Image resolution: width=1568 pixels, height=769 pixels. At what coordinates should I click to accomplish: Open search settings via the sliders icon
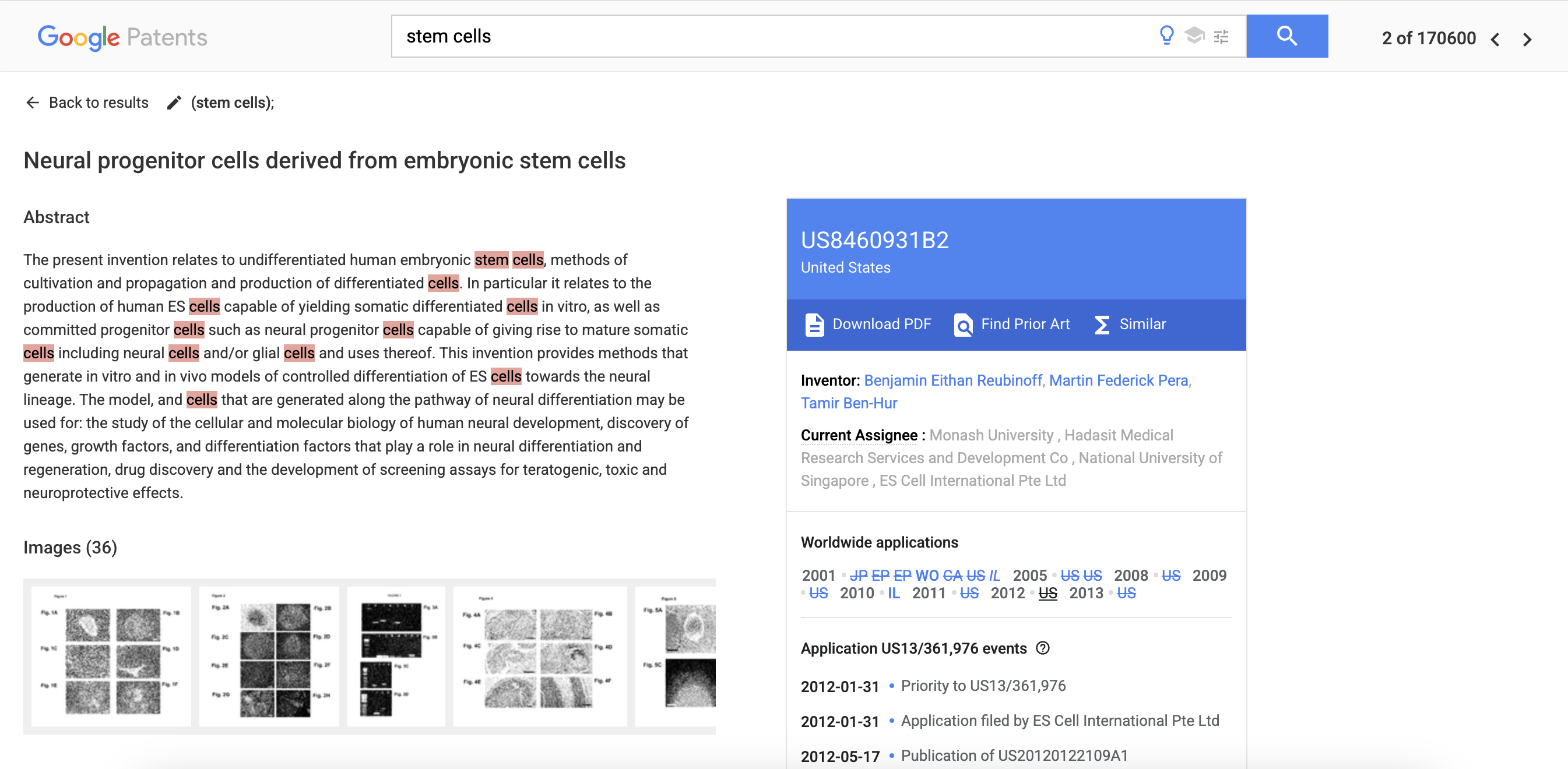(x=1222, y=36)
